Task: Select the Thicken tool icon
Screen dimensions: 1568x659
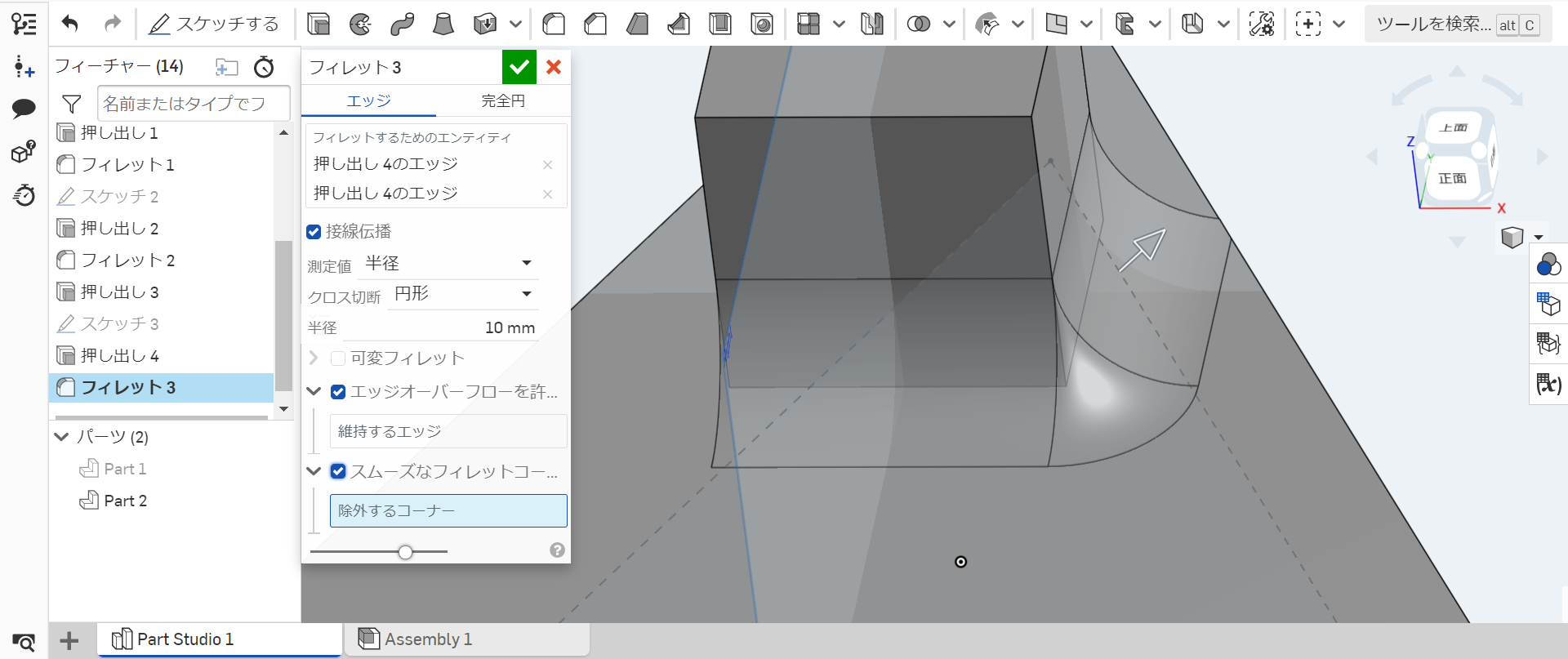Action: point(485,24)
